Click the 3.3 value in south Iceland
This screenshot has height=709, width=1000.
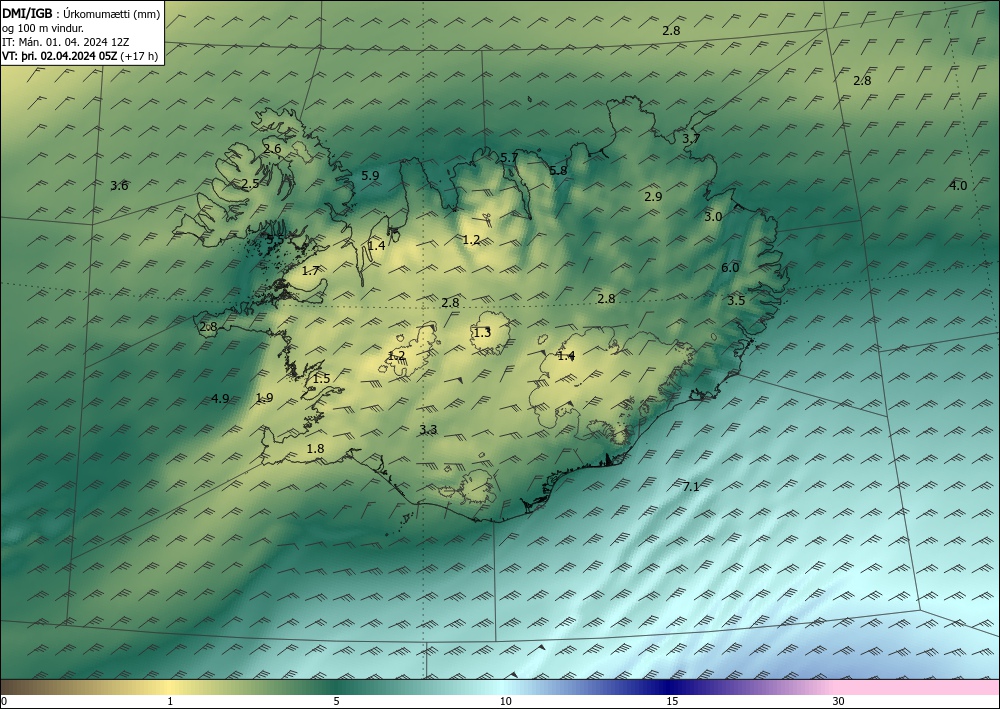click(429, 430)
